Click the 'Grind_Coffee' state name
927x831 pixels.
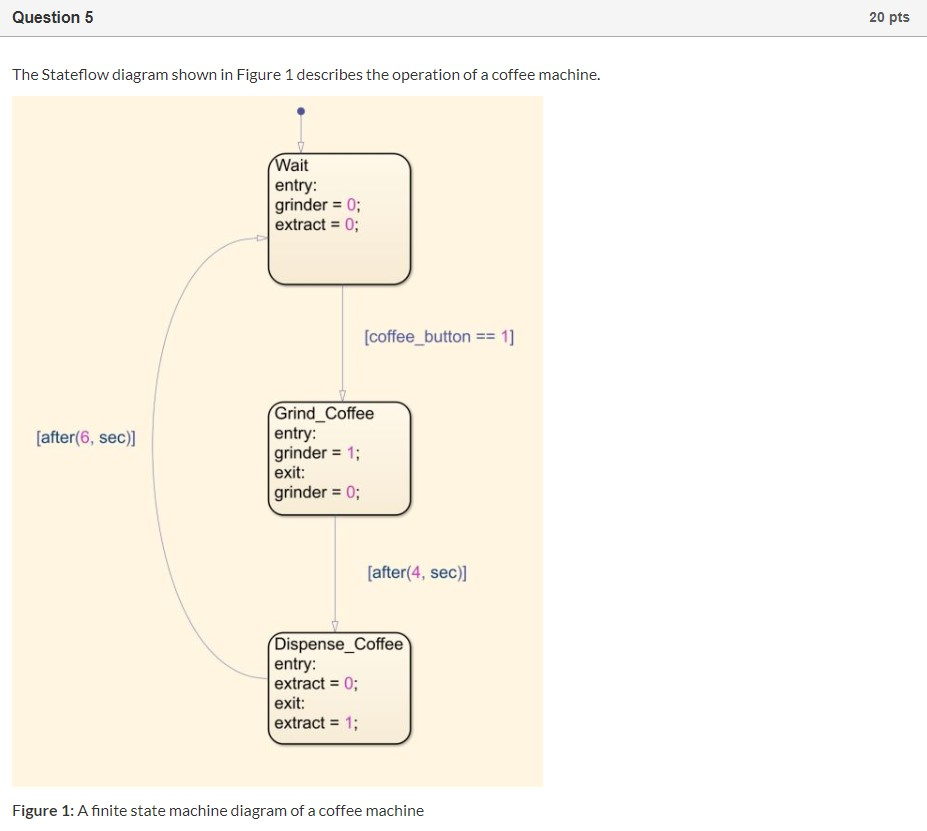[324, 414]
